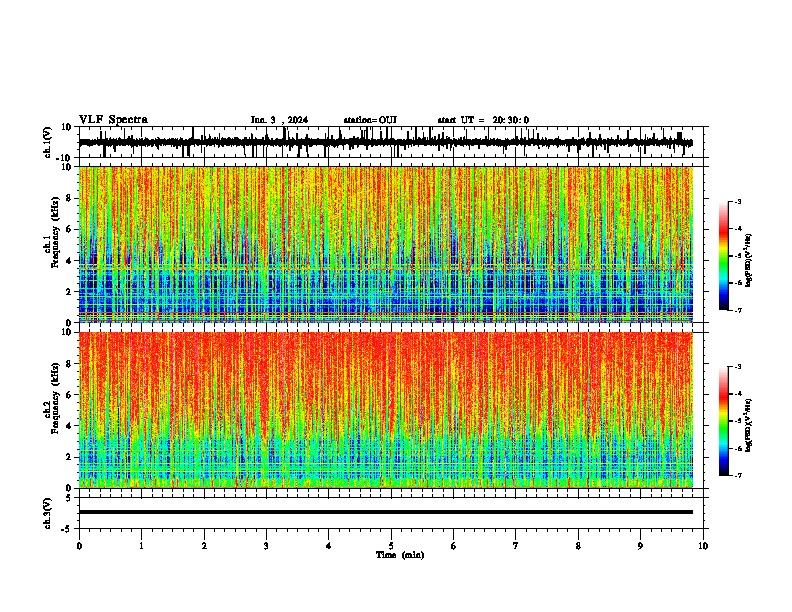
Task: Click the ch.1 spectrogram panel
Action: (386, 244)
